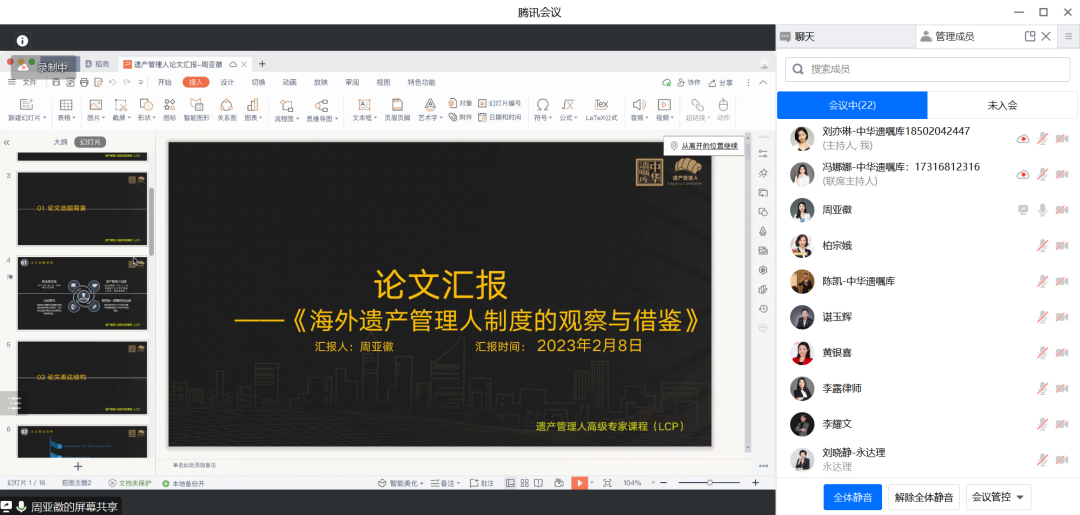
Task: Click the 流程图 (Flowchart) icon
Action: click(x=287, y=105)
